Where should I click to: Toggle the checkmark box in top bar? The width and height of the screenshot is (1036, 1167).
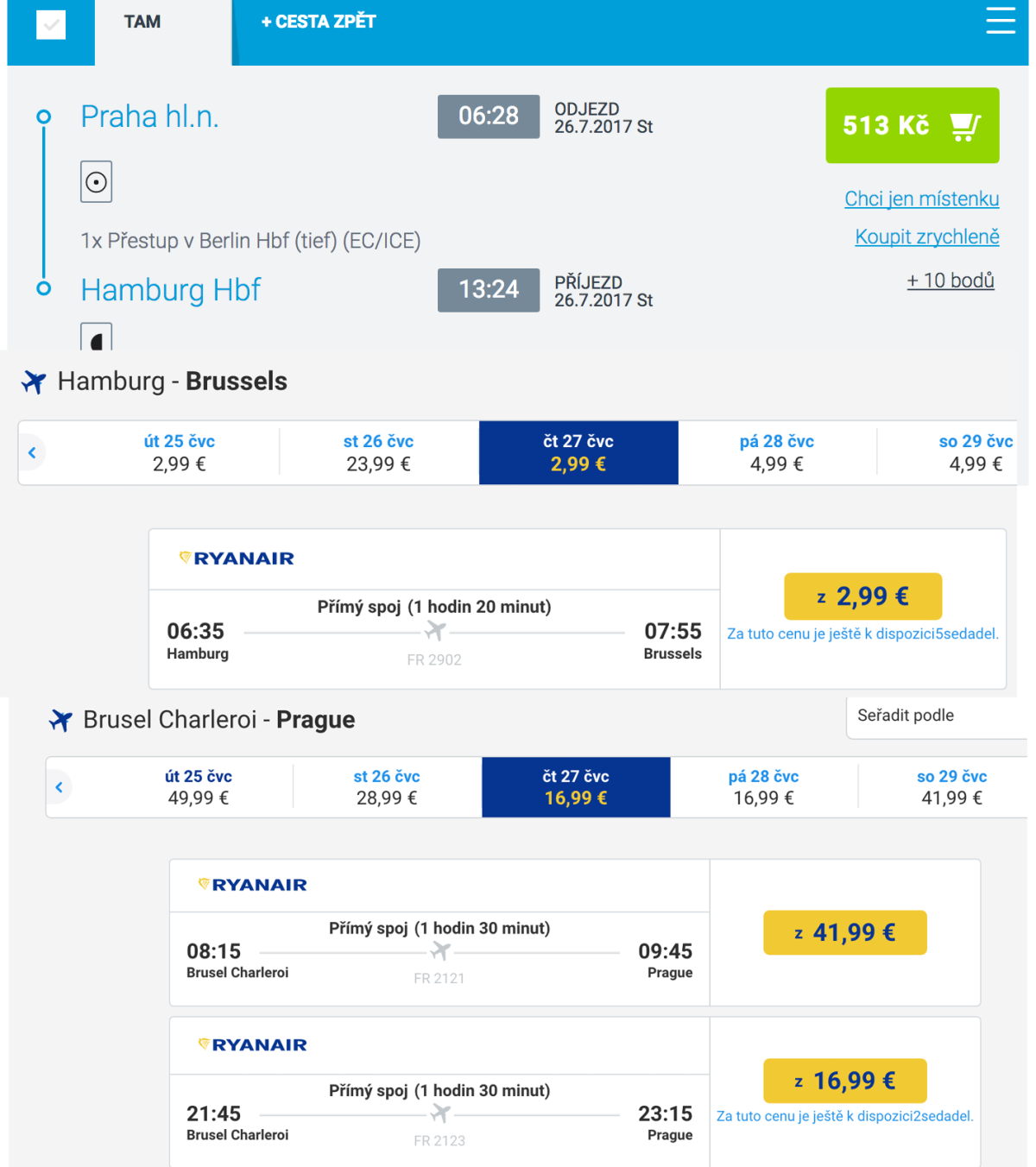pos(51,24)
